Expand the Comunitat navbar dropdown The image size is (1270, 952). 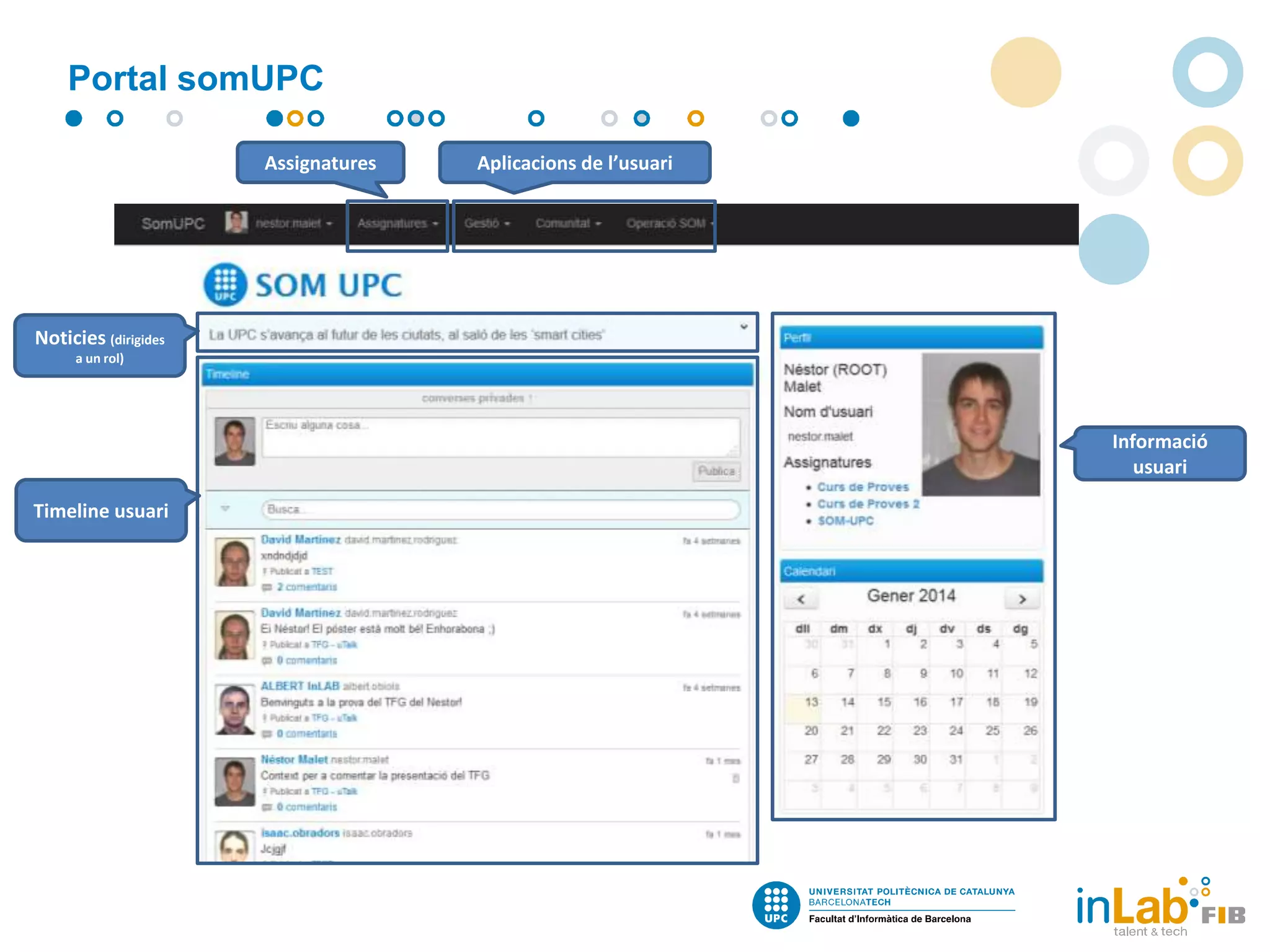point(568,223)
